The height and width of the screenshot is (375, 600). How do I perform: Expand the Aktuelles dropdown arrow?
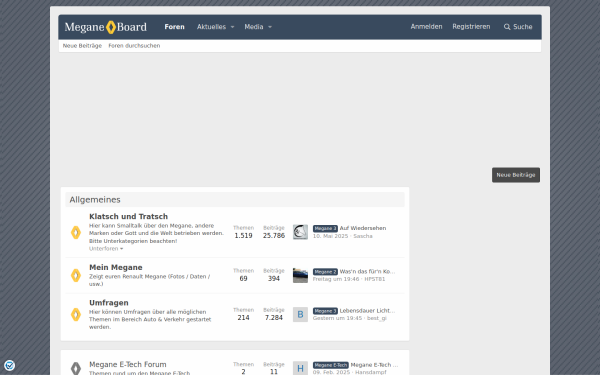pos(232,27)
